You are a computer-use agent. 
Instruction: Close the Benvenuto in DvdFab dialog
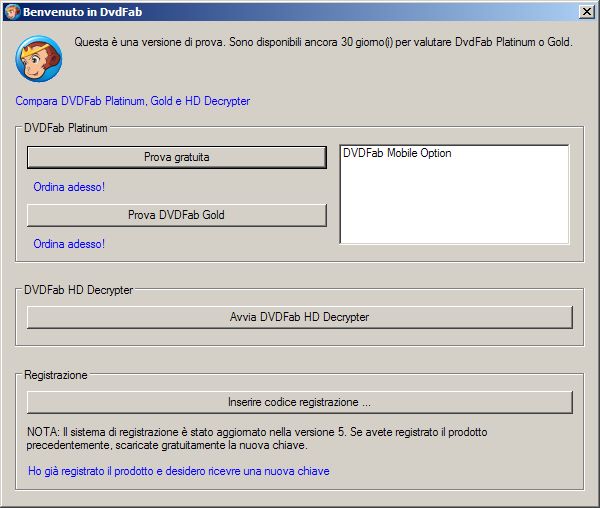586,11
